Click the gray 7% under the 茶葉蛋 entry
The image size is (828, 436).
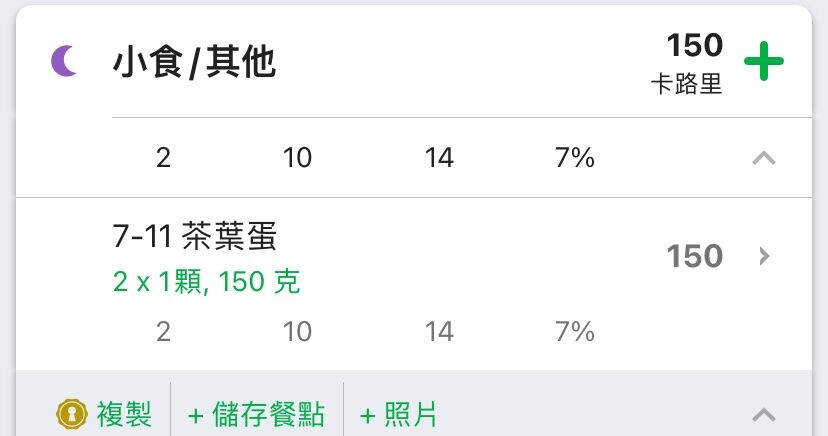[x=575, y=332]
